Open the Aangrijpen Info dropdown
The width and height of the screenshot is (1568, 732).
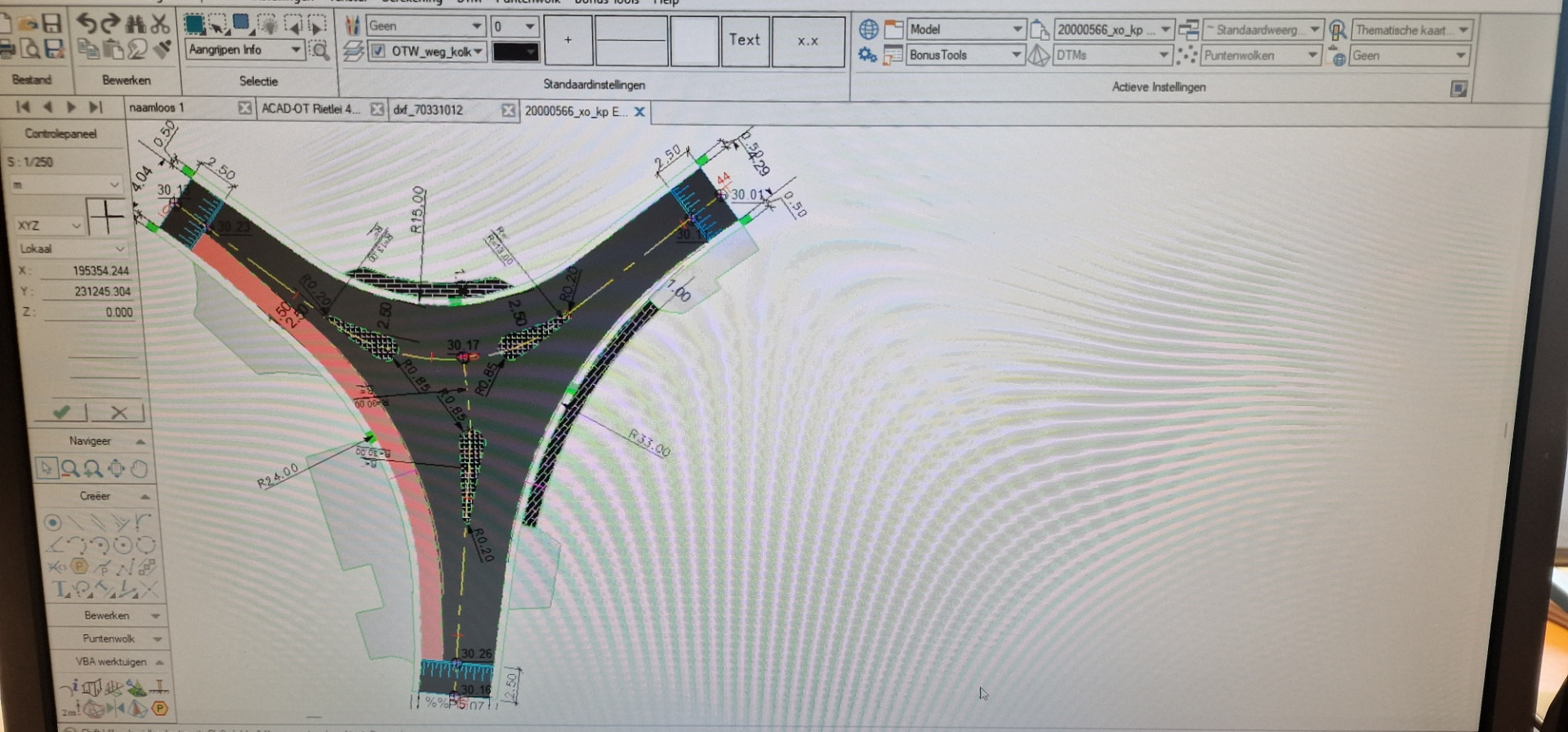coord(245,50)
